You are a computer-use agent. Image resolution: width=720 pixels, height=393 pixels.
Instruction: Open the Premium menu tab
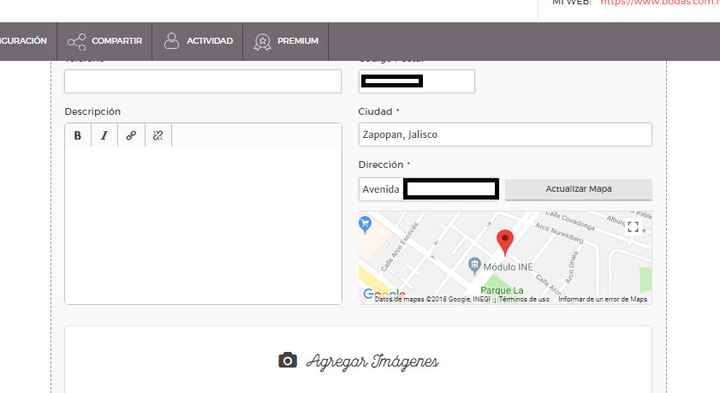[x=286, y=41]
